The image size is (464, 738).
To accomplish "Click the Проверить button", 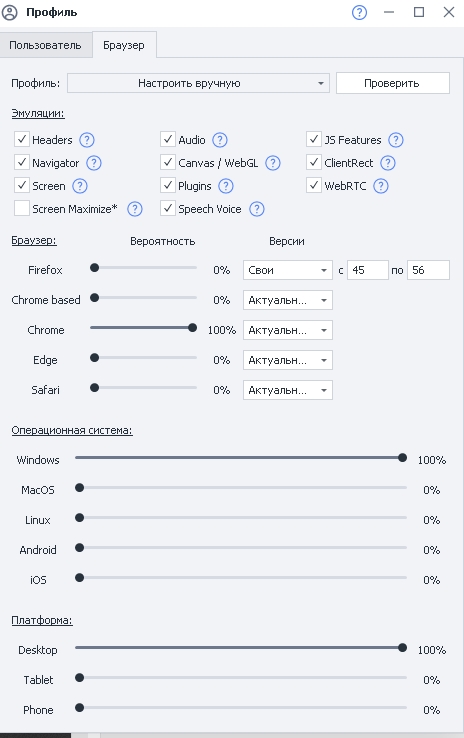I will 392,83.
